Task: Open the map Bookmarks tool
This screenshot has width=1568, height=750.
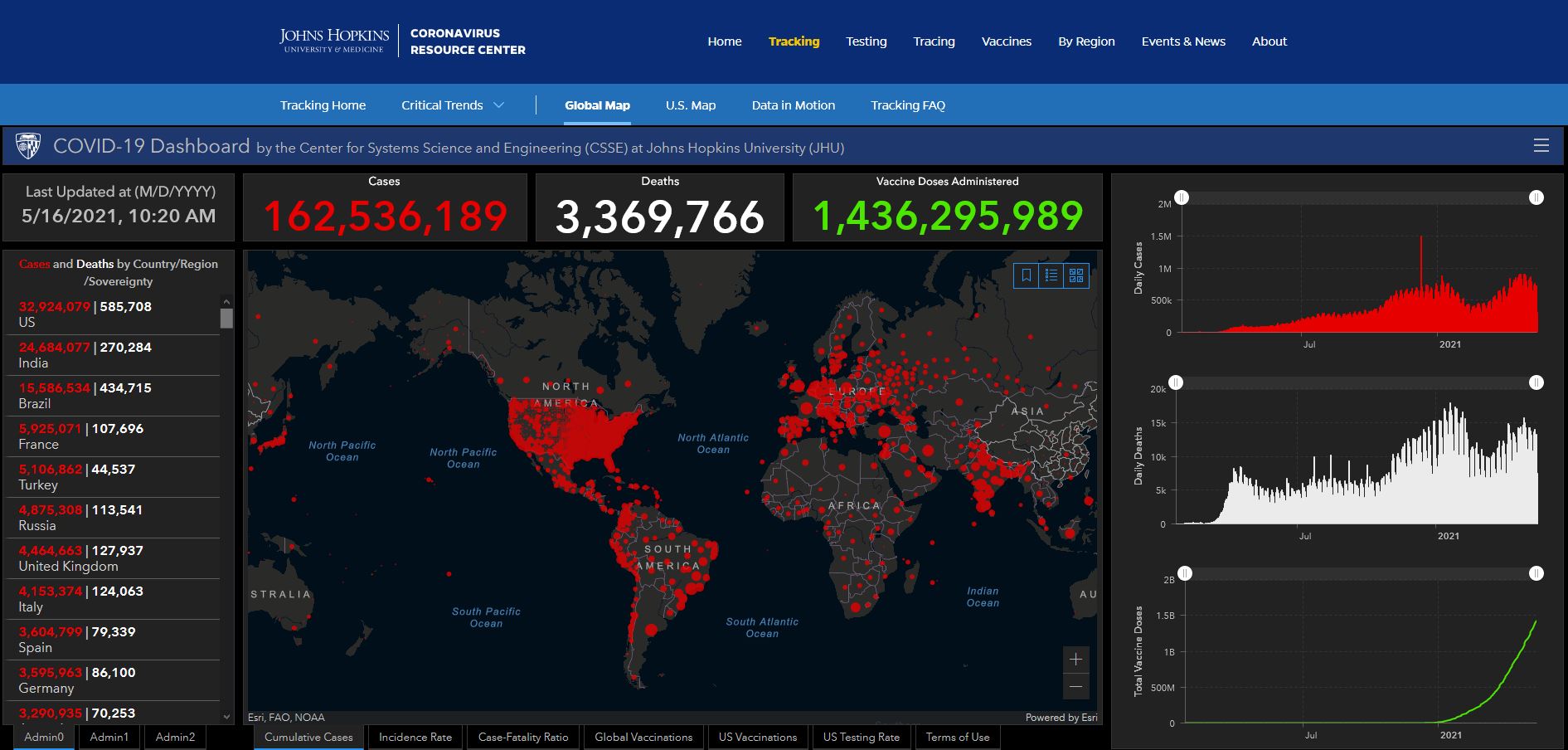Action: pos(1027,275)
